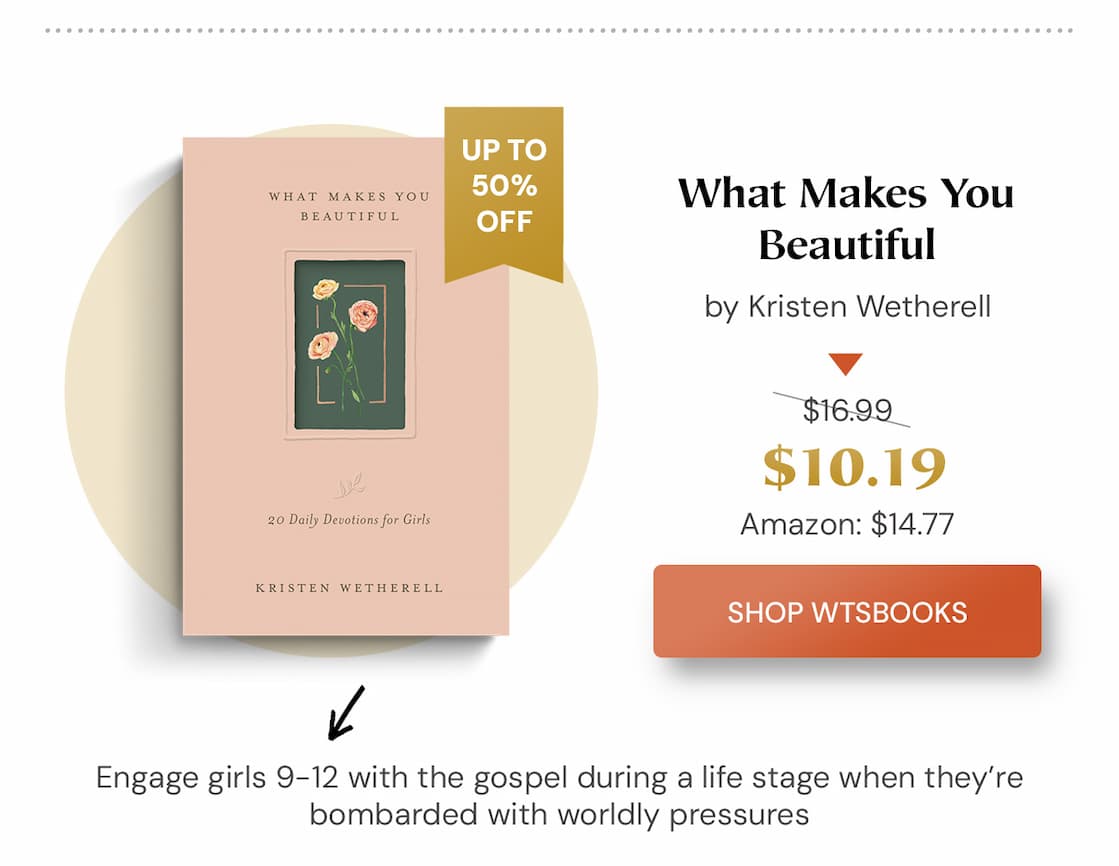The width and height of the screenshot is (1119, 866).
Task: Click the SHOP WTSBOOKS button
Action: (848, 613)
